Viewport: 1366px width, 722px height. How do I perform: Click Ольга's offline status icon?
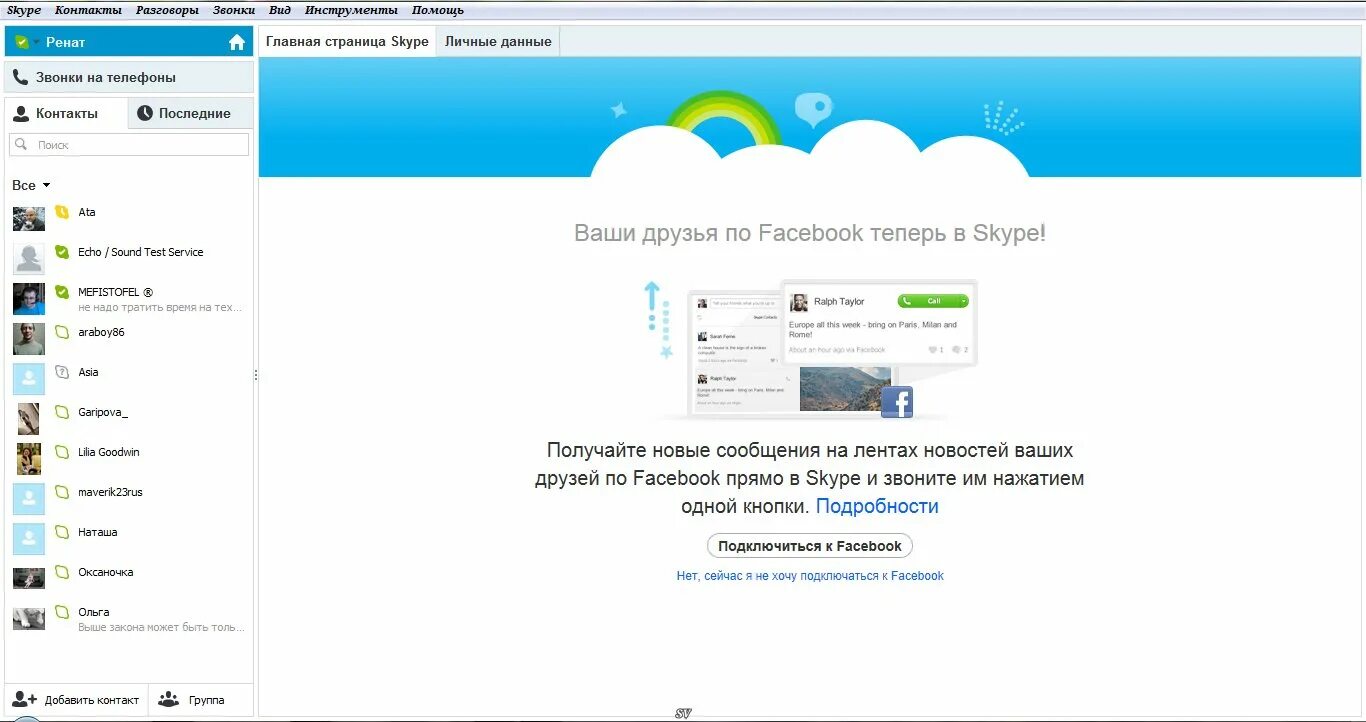(62, 612)
